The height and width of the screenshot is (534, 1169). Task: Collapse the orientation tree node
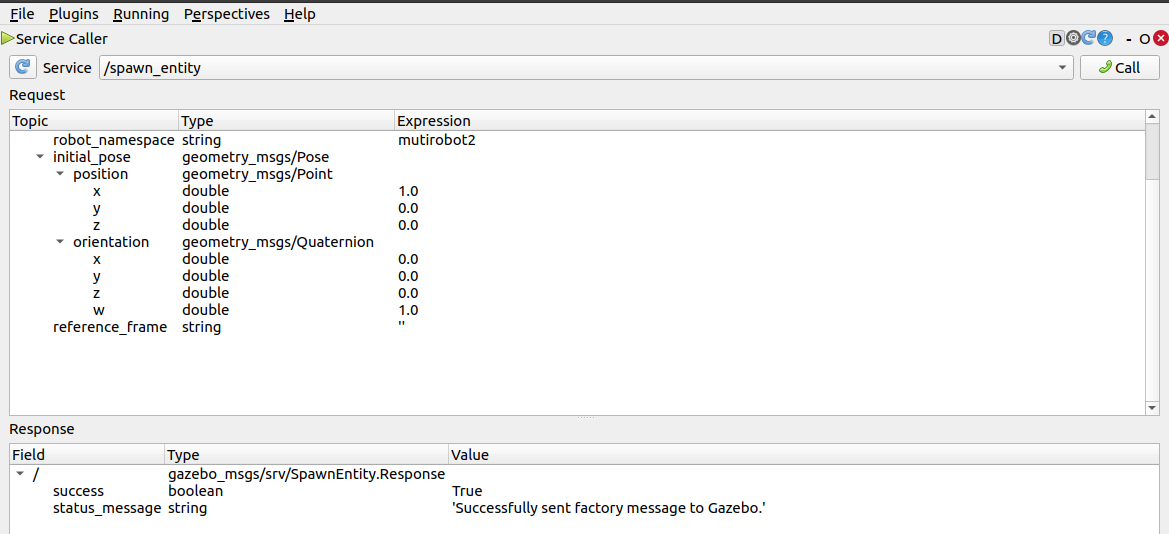click(60, 242)
